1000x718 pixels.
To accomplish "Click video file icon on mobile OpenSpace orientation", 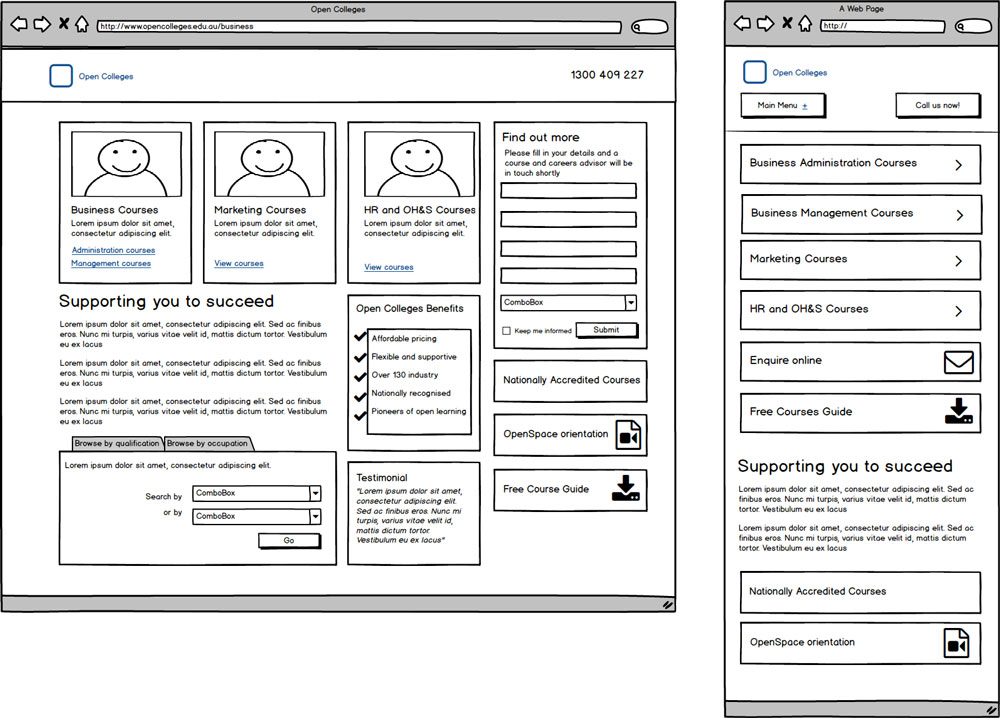I will (x=957, y=643).
